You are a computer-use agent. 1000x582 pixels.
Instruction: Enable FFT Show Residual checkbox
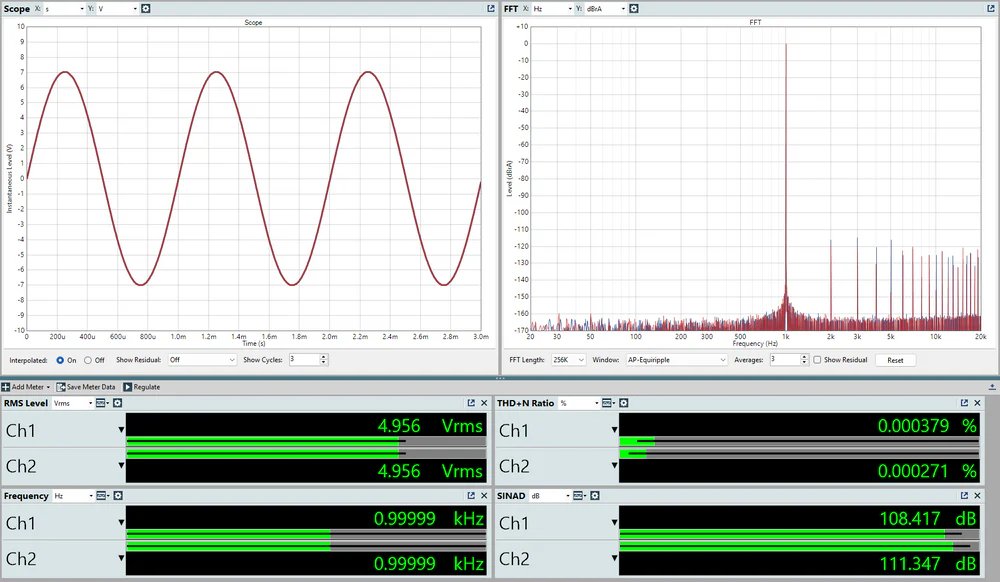point(817,360)
